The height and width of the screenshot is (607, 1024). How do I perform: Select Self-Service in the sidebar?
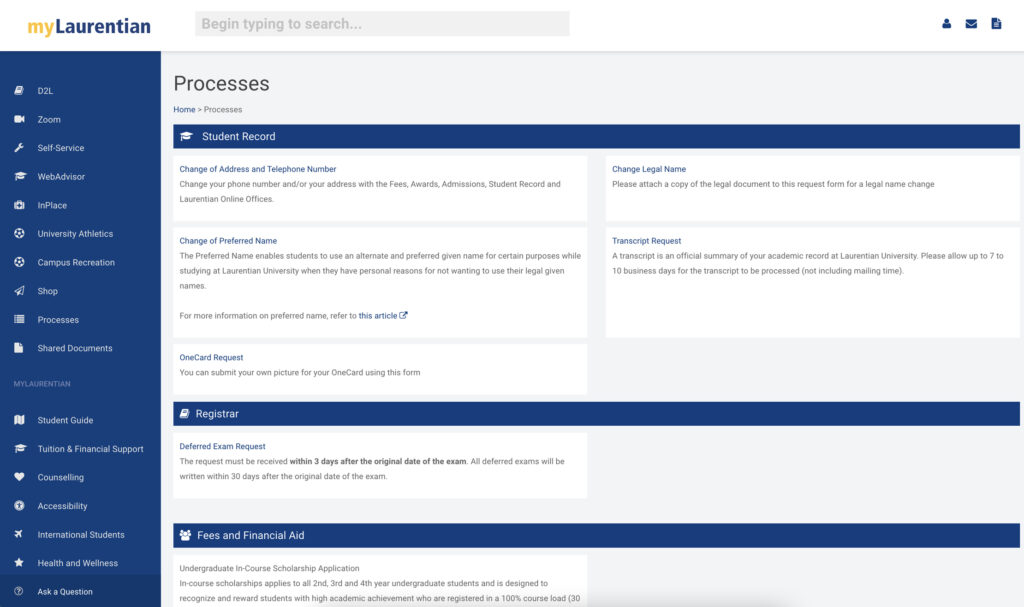coord(61,148)
